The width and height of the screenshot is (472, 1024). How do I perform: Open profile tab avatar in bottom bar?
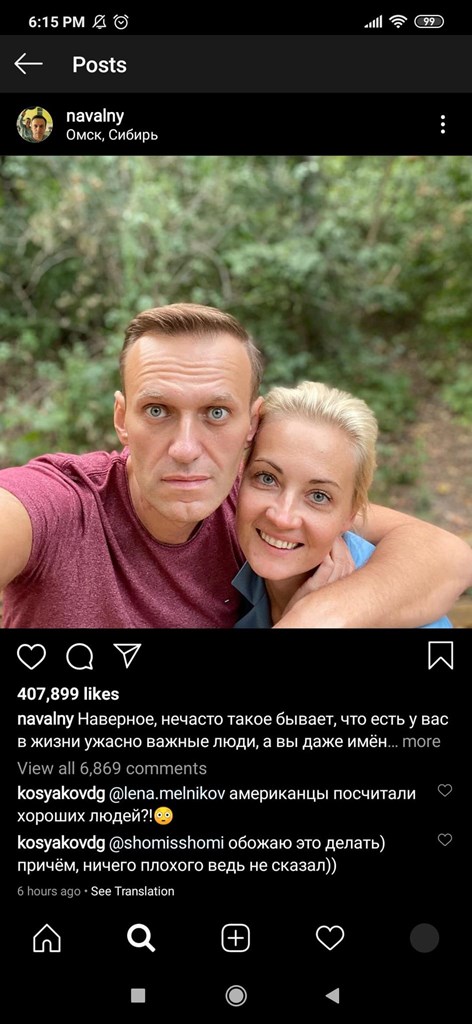click(x=424, y=938)
